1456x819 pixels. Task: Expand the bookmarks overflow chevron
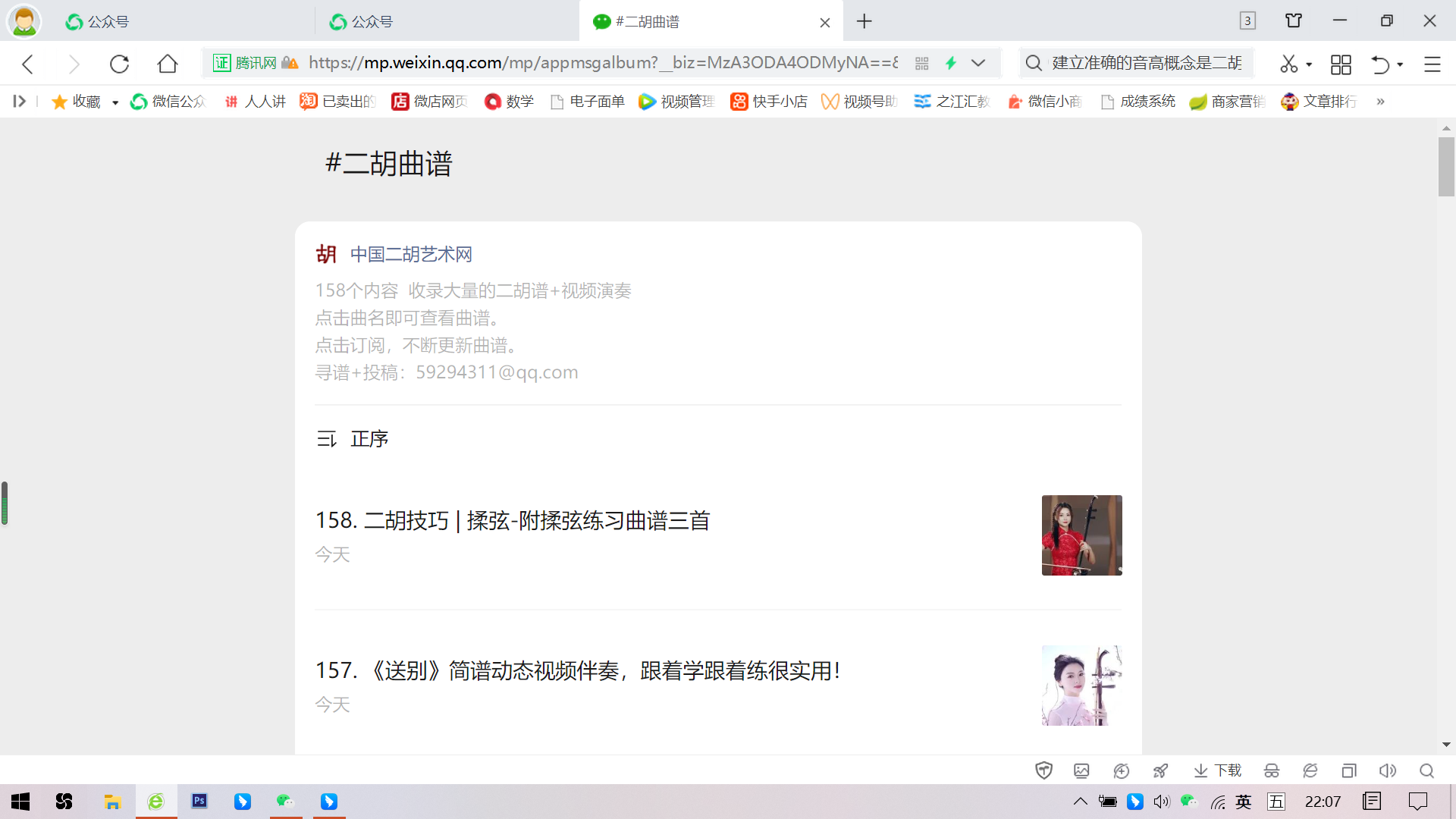click(x=1380, y=102)
